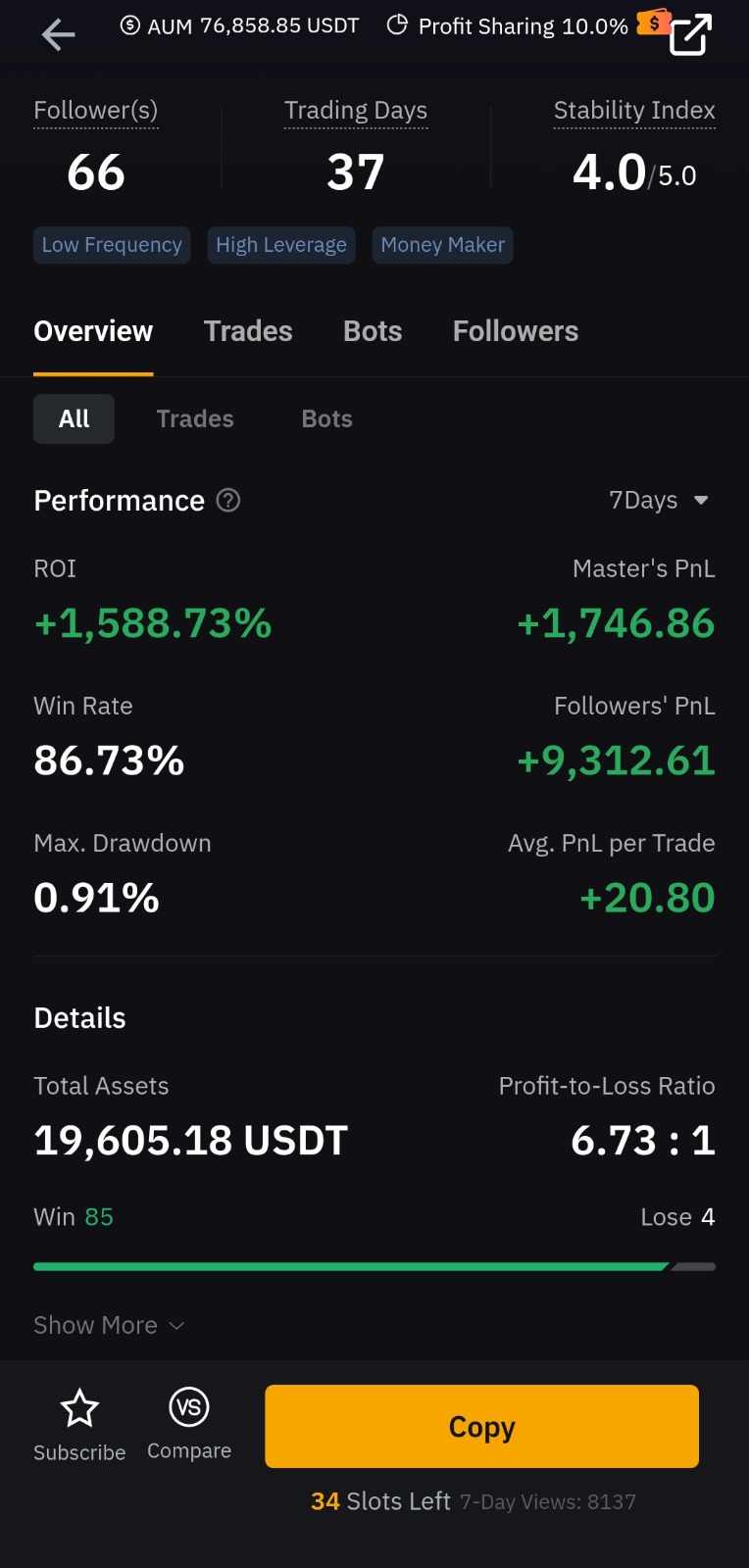Switch to the main Trades tab
Image resolution: width=749 pixels, height=1568 pixels.
coord(248,331)
